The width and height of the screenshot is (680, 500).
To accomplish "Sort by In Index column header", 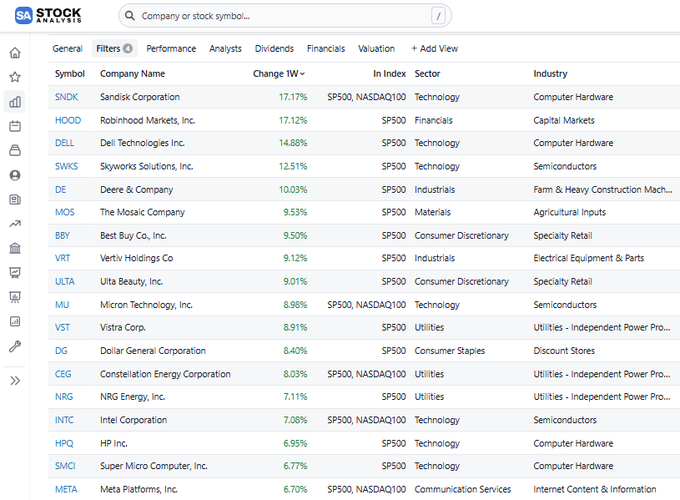I will pyautogui.click(x=389, y=74).
